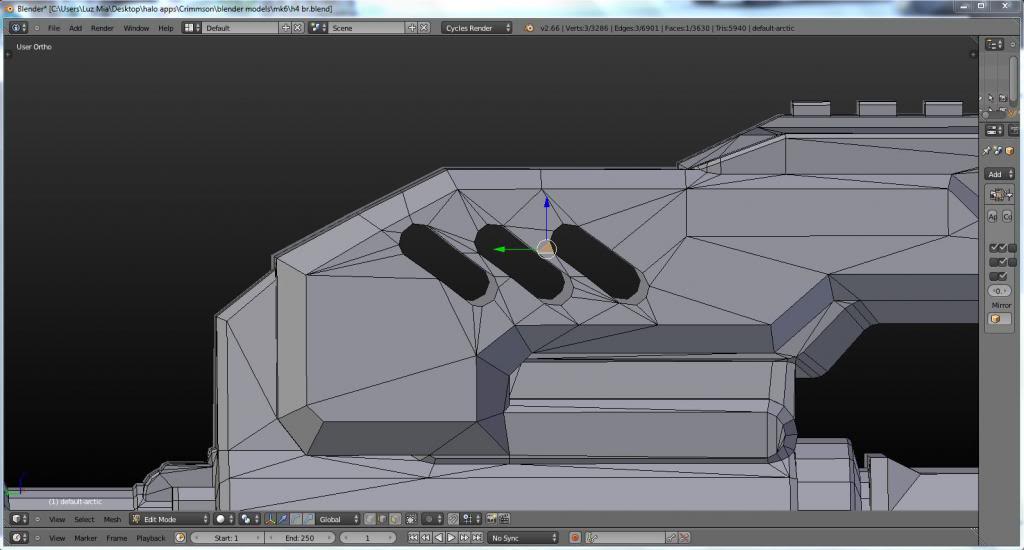Open the Global orientation dropdown
1024x550 pixels.
[x=338, y=519]
